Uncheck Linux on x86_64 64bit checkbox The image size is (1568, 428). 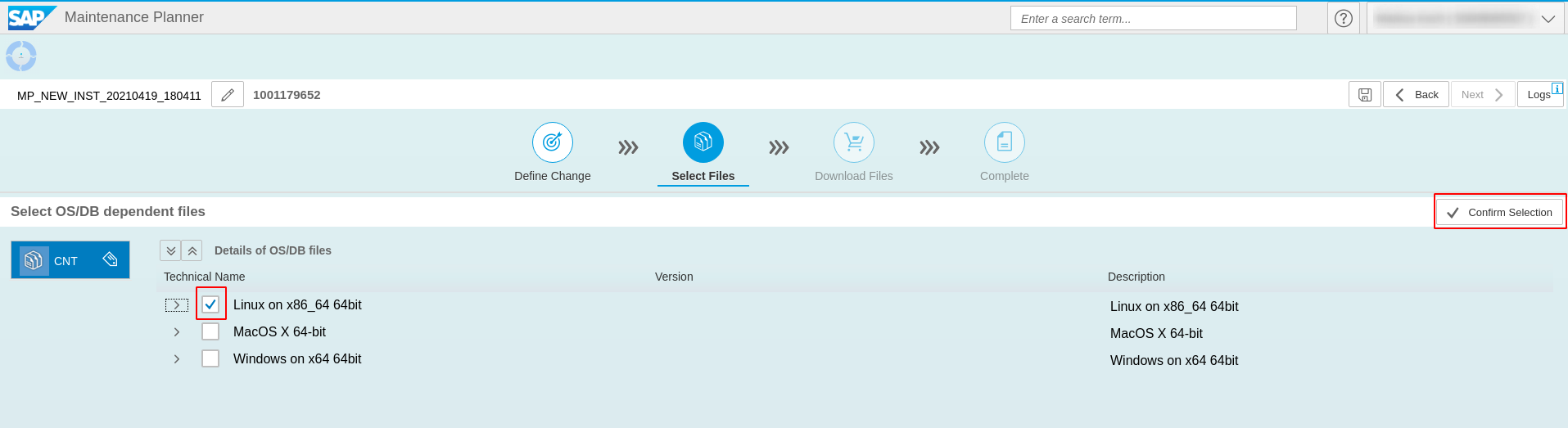point(210,304)
